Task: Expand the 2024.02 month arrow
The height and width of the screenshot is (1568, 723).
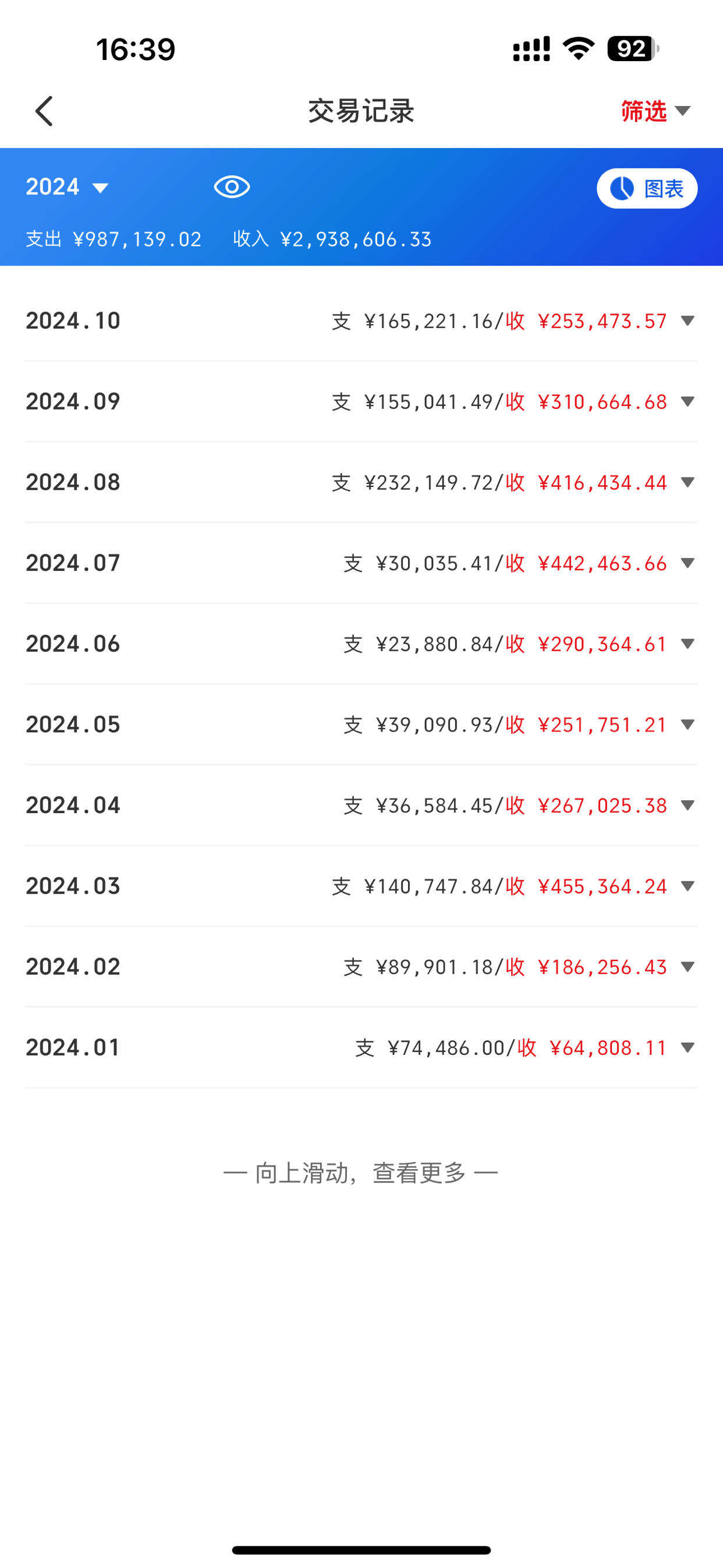Action: tap(687, 967)
